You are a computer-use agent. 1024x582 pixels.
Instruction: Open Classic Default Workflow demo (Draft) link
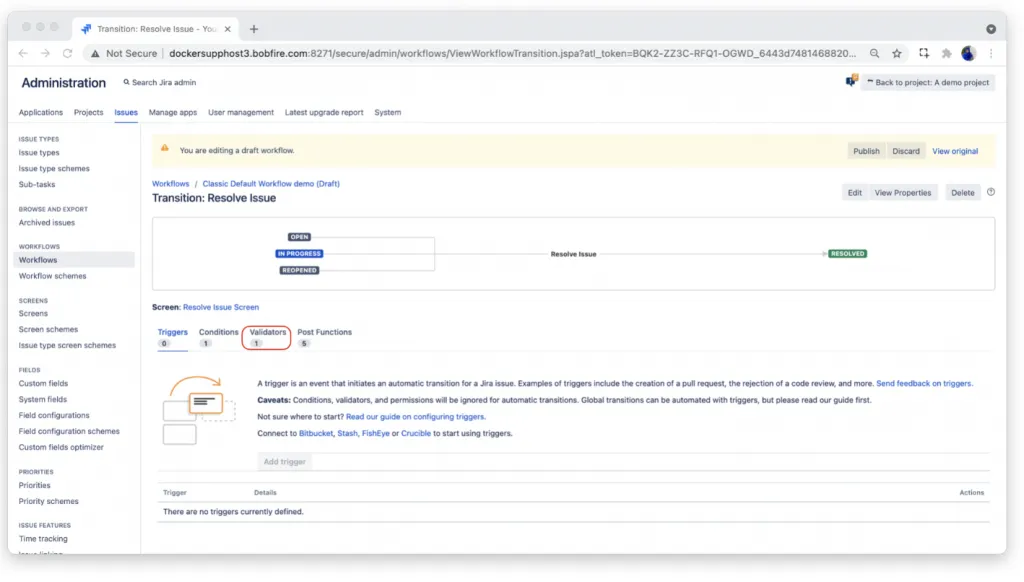(271, 184)
